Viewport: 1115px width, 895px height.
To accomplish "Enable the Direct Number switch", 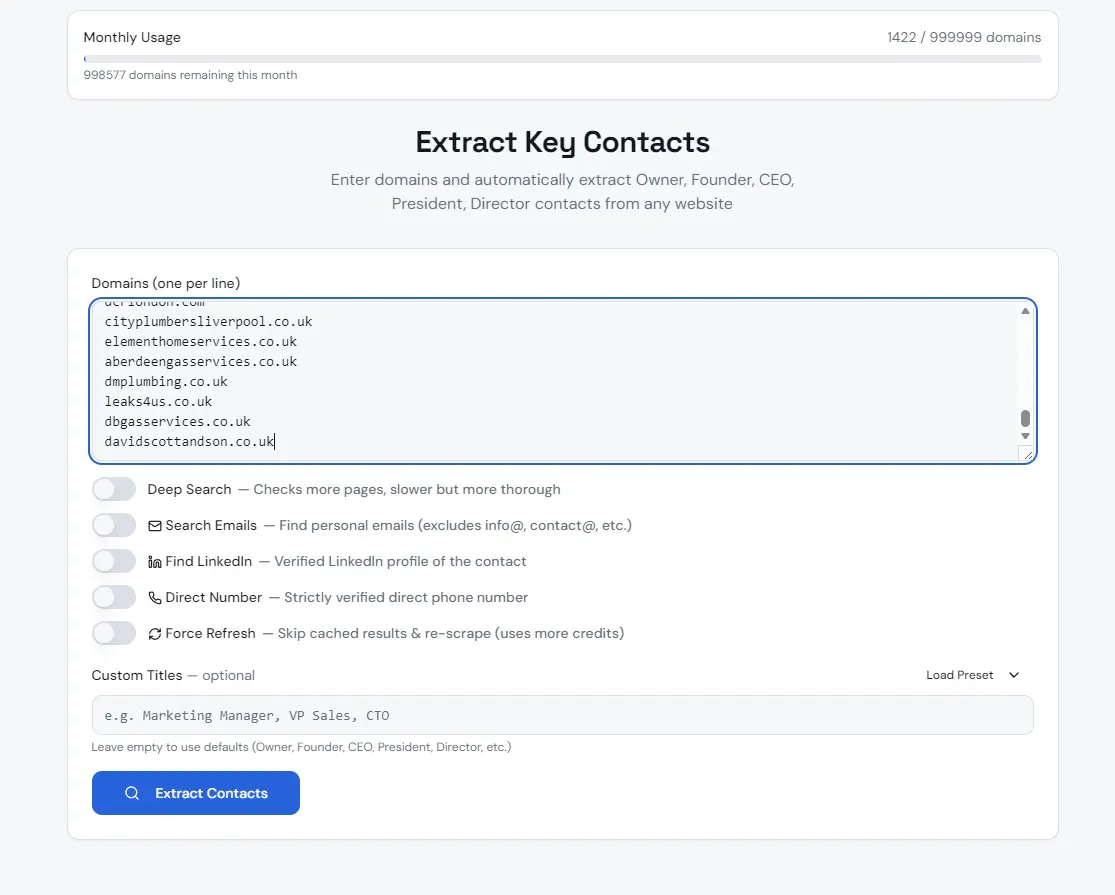I will (114, 597).
